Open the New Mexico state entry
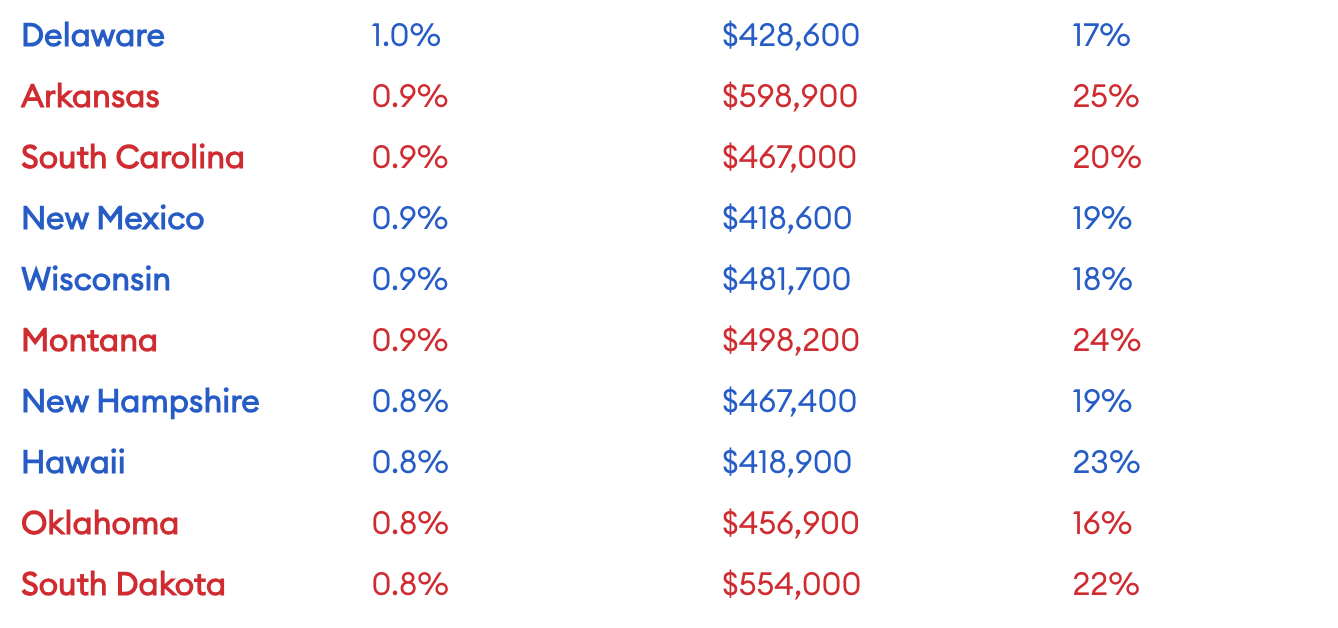Screen dimensions: 1338x628 [113, 219]
